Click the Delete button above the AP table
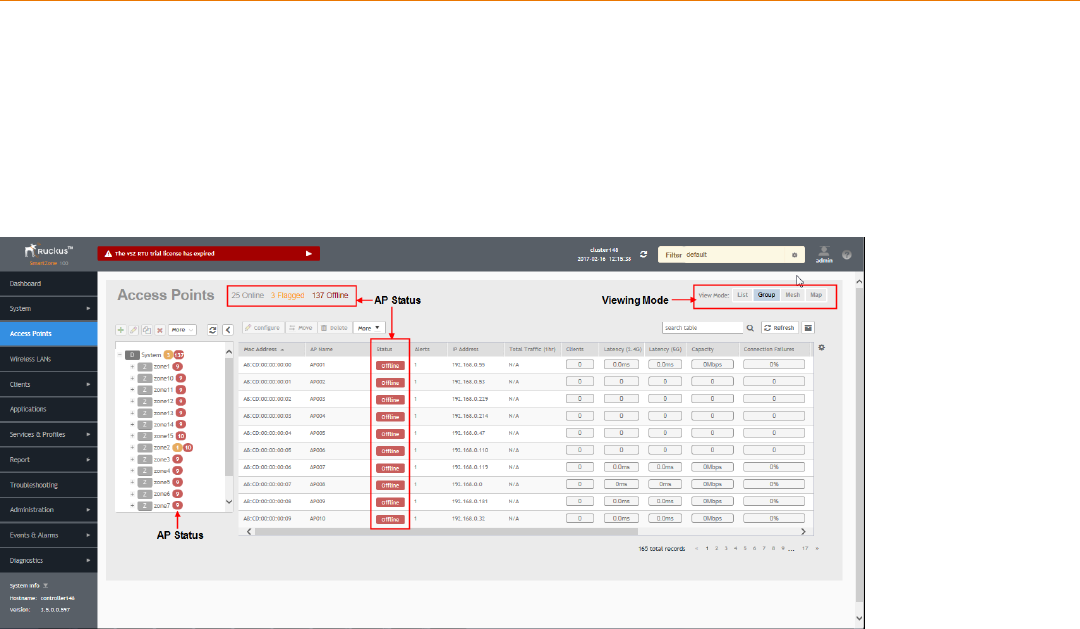Screen dimensions: 1080x629 pos(335,328)
